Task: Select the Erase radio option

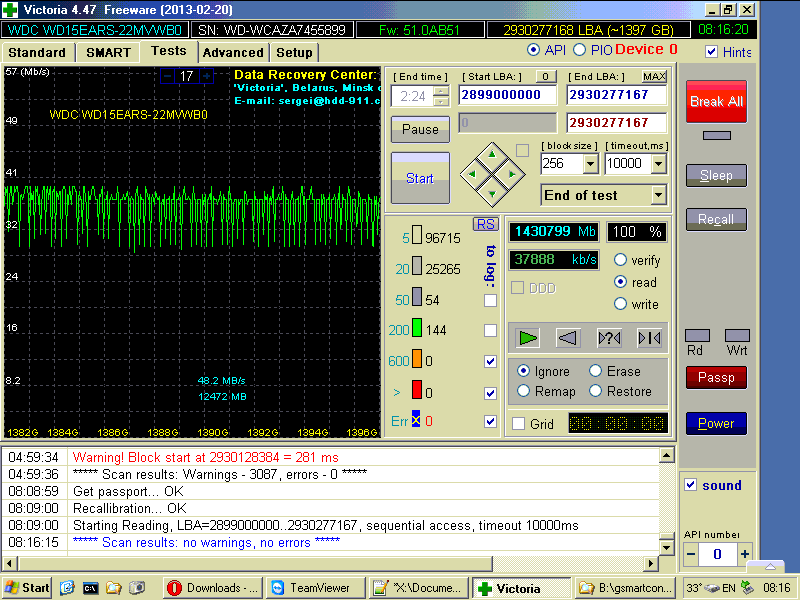Action: click(595, 371)
